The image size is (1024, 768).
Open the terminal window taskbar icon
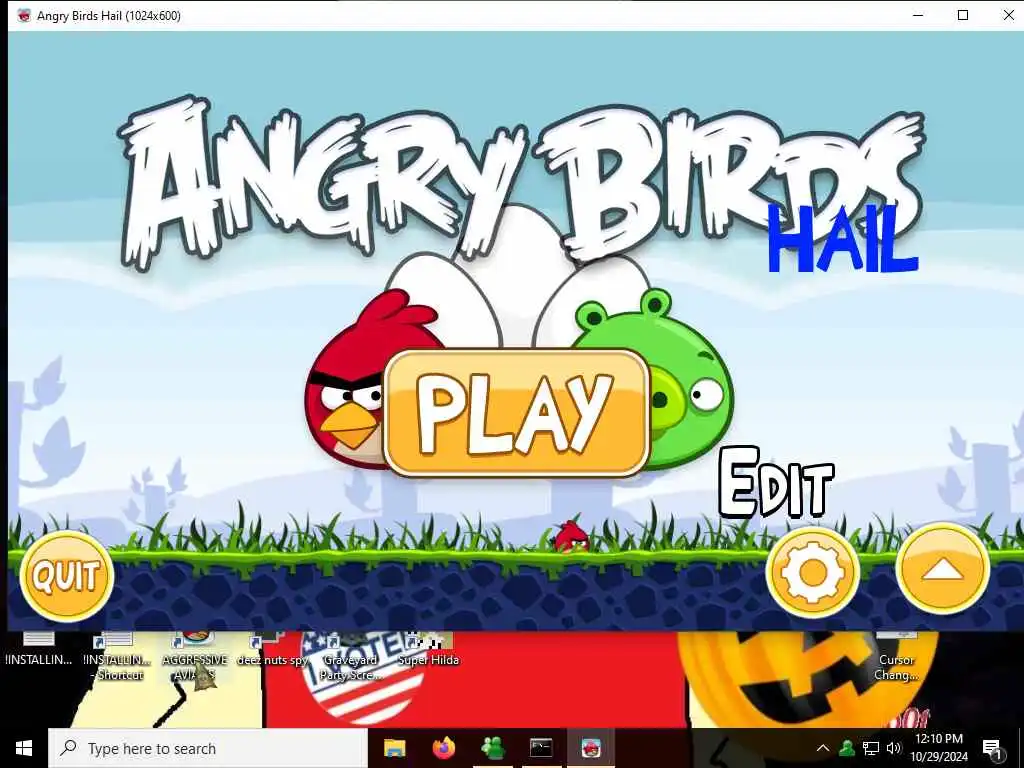click(x=541, y=748)
